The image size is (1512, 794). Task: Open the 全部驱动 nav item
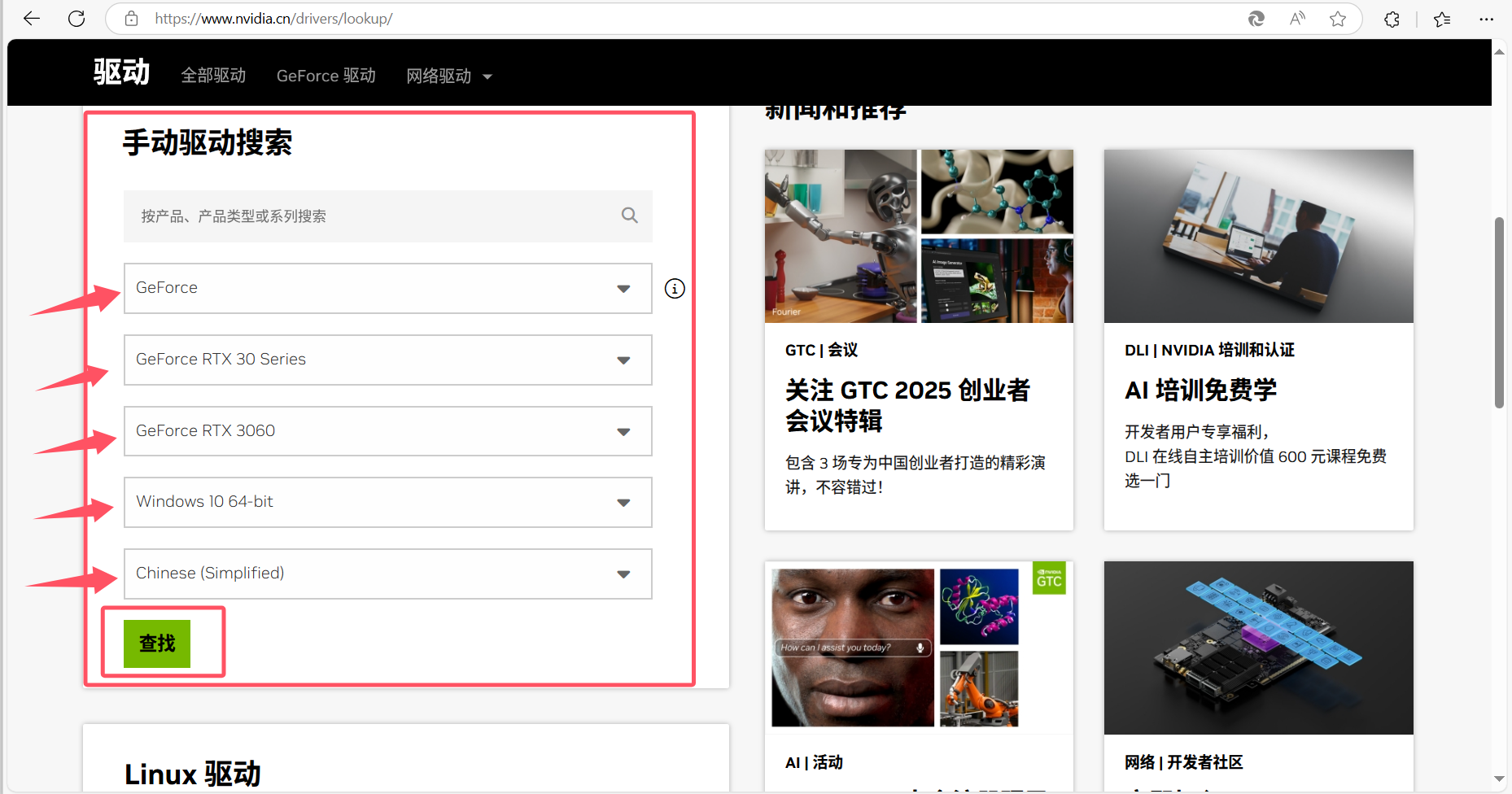(213, 76)
